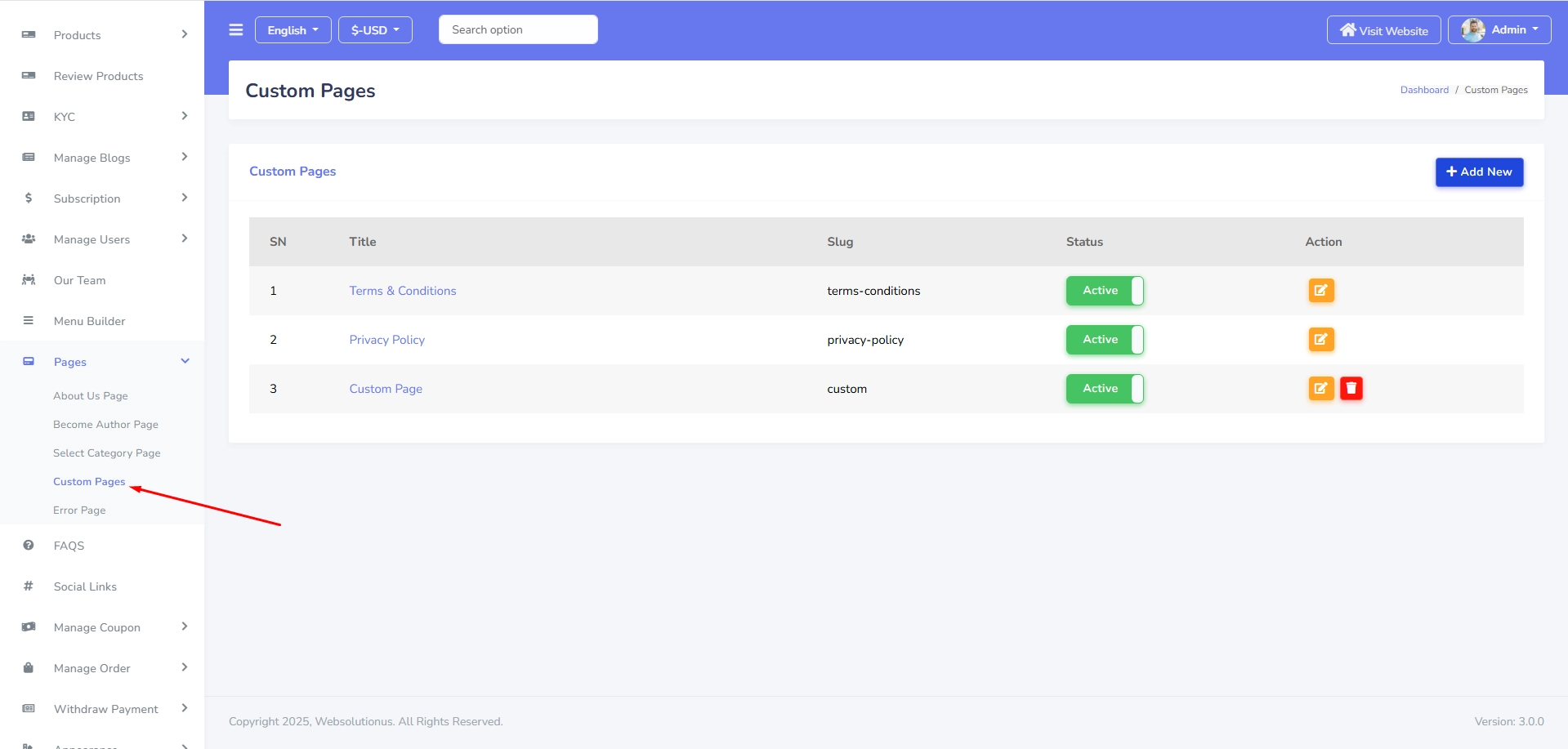The height and width of the screenshot is (749, 1568).
Task: Expand the Products submenu chevron
Action: (185, 34)
